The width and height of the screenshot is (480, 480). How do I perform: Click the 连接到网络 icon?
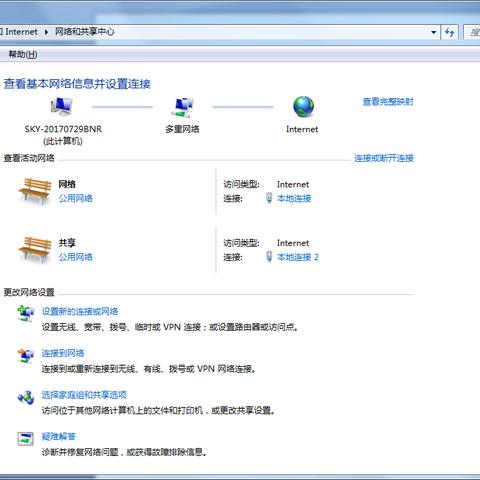26,355
